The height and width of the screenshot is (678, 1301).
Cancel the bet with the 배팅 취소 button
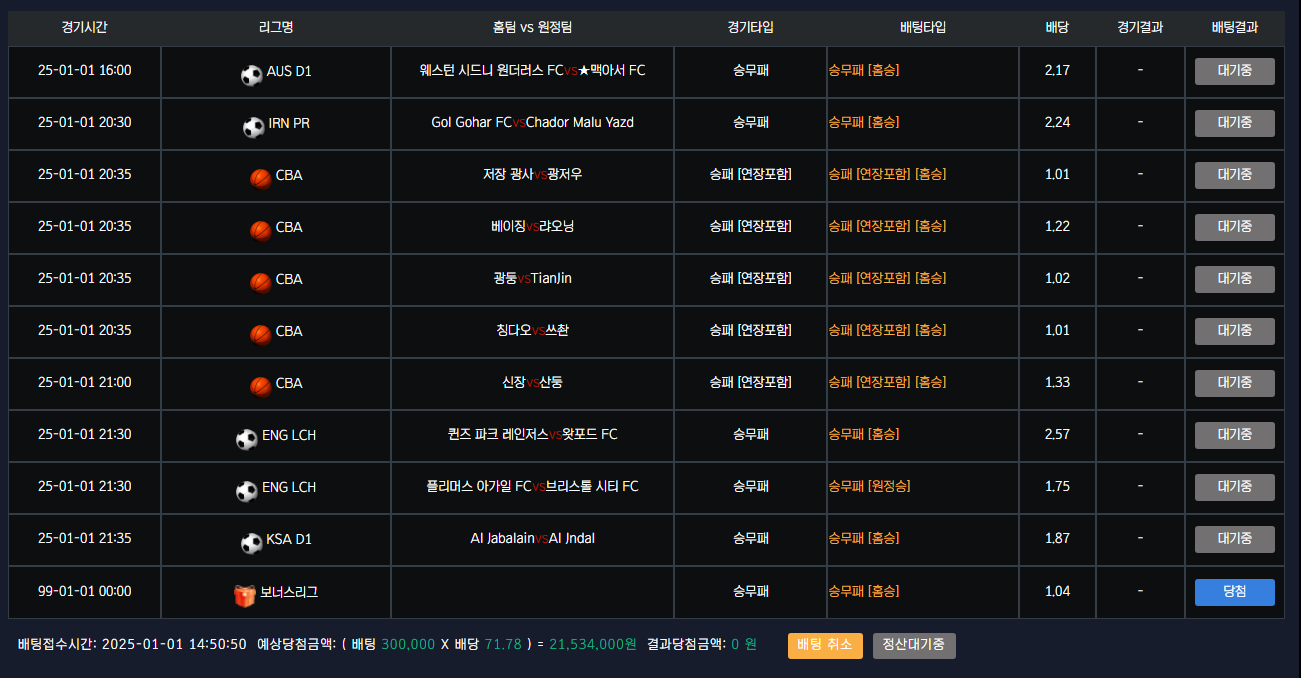(x=825, y=645)
